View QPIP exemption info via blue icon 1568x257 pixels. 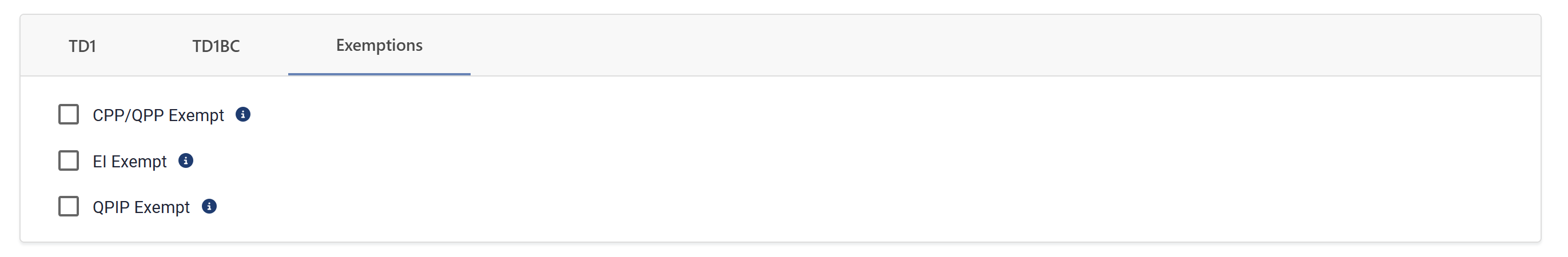tap(209, 207)
